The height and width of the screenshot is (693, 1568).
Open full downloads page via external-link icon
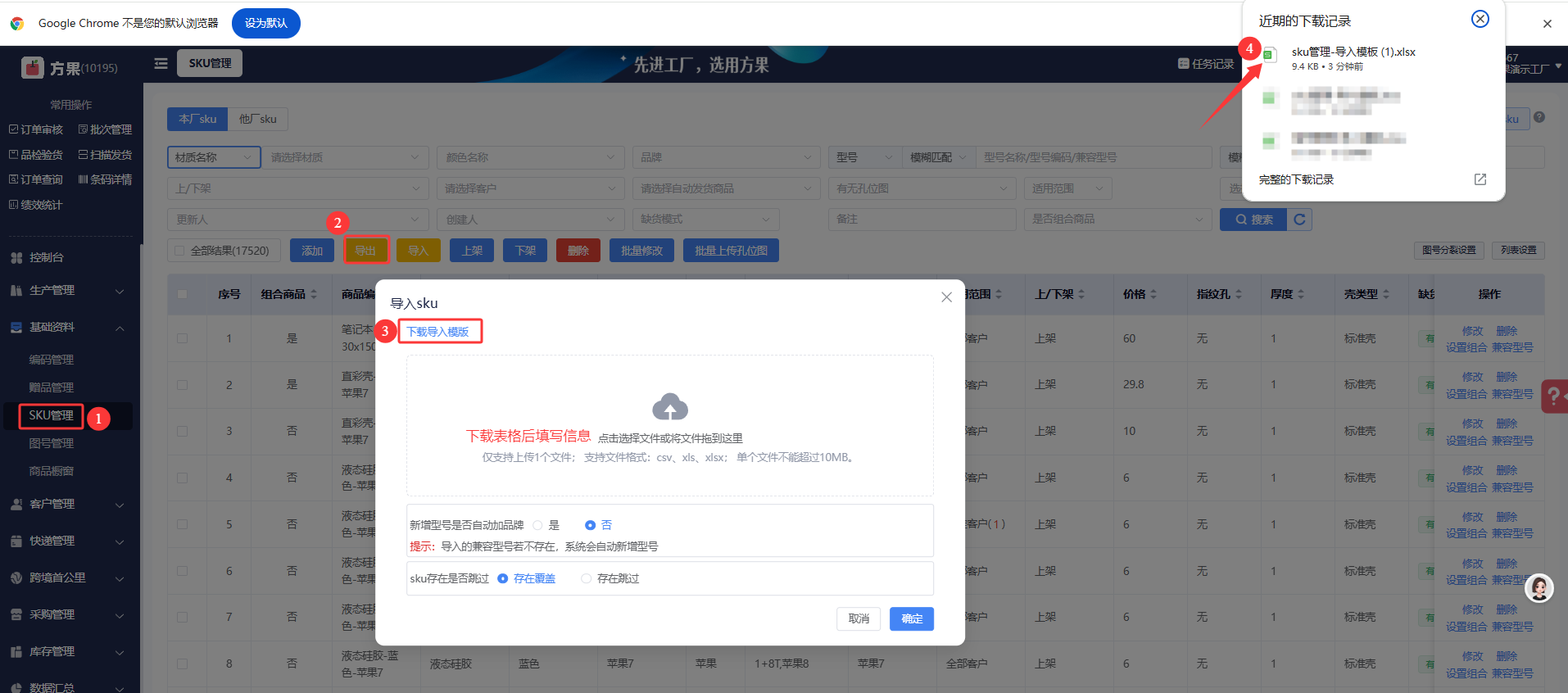coord(1480,179)
